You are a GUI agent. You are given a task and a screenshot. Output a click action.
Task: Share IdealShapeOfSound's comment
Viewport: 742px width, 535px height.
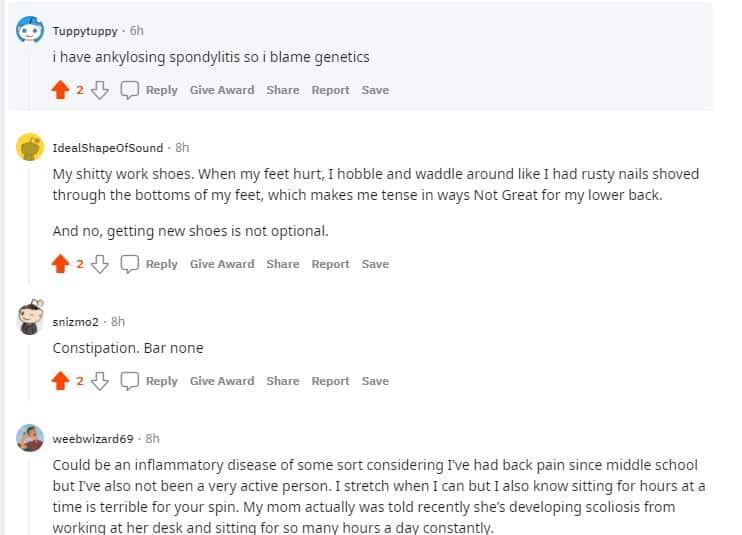point(282,264)
